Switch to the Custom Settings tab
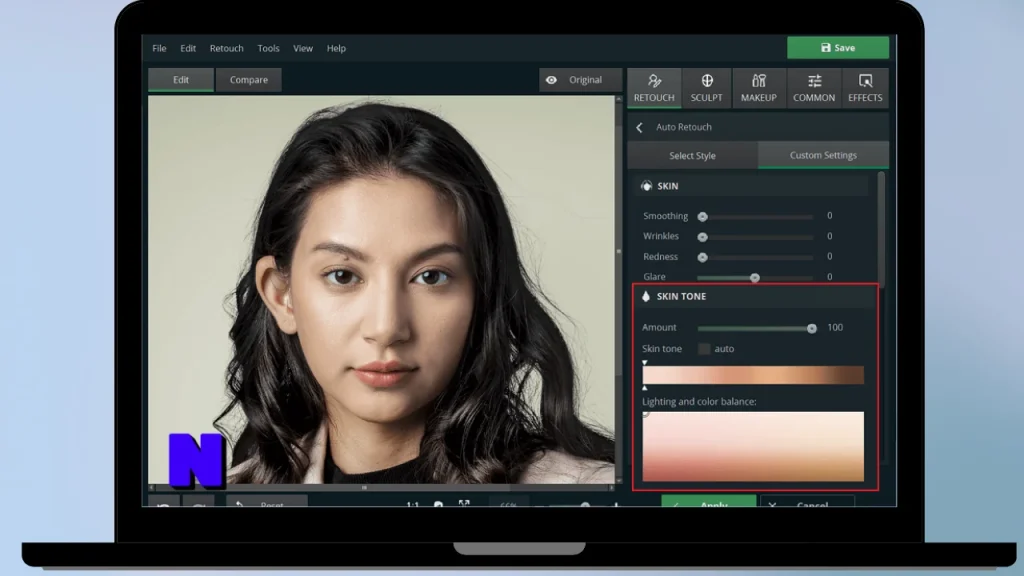Screen dimensions: 1024x576 [823, 155]
